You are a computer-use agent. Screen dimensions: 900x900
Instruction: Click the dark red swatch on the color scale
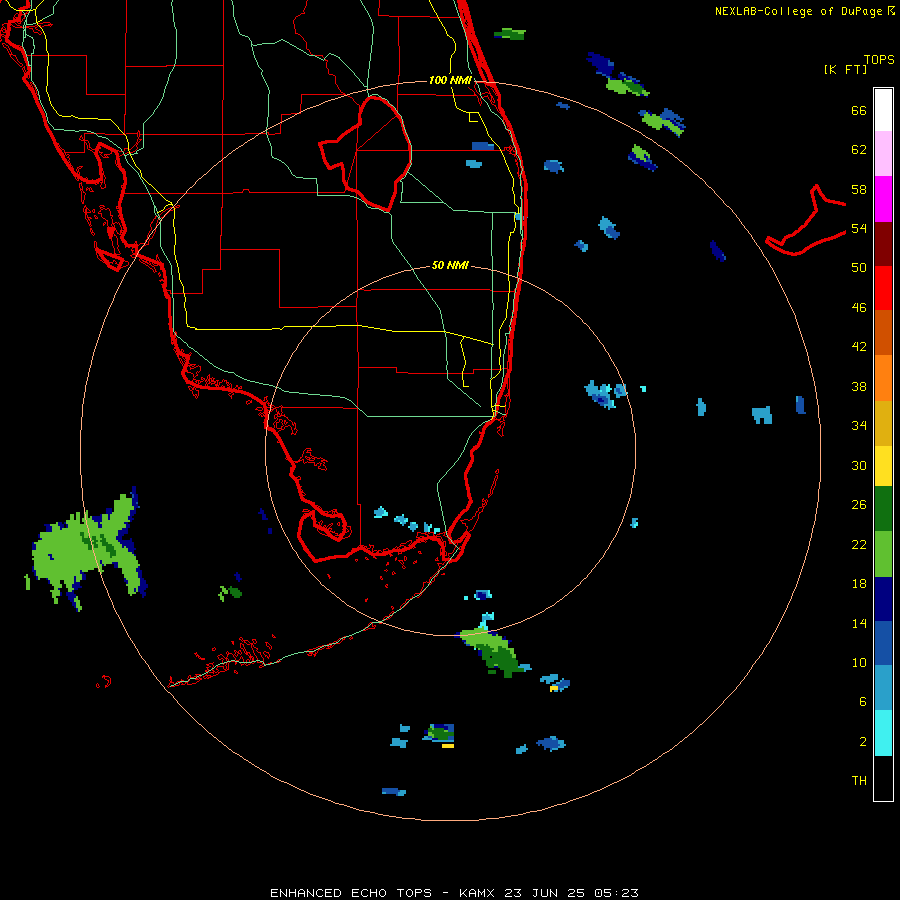[883, 243]
